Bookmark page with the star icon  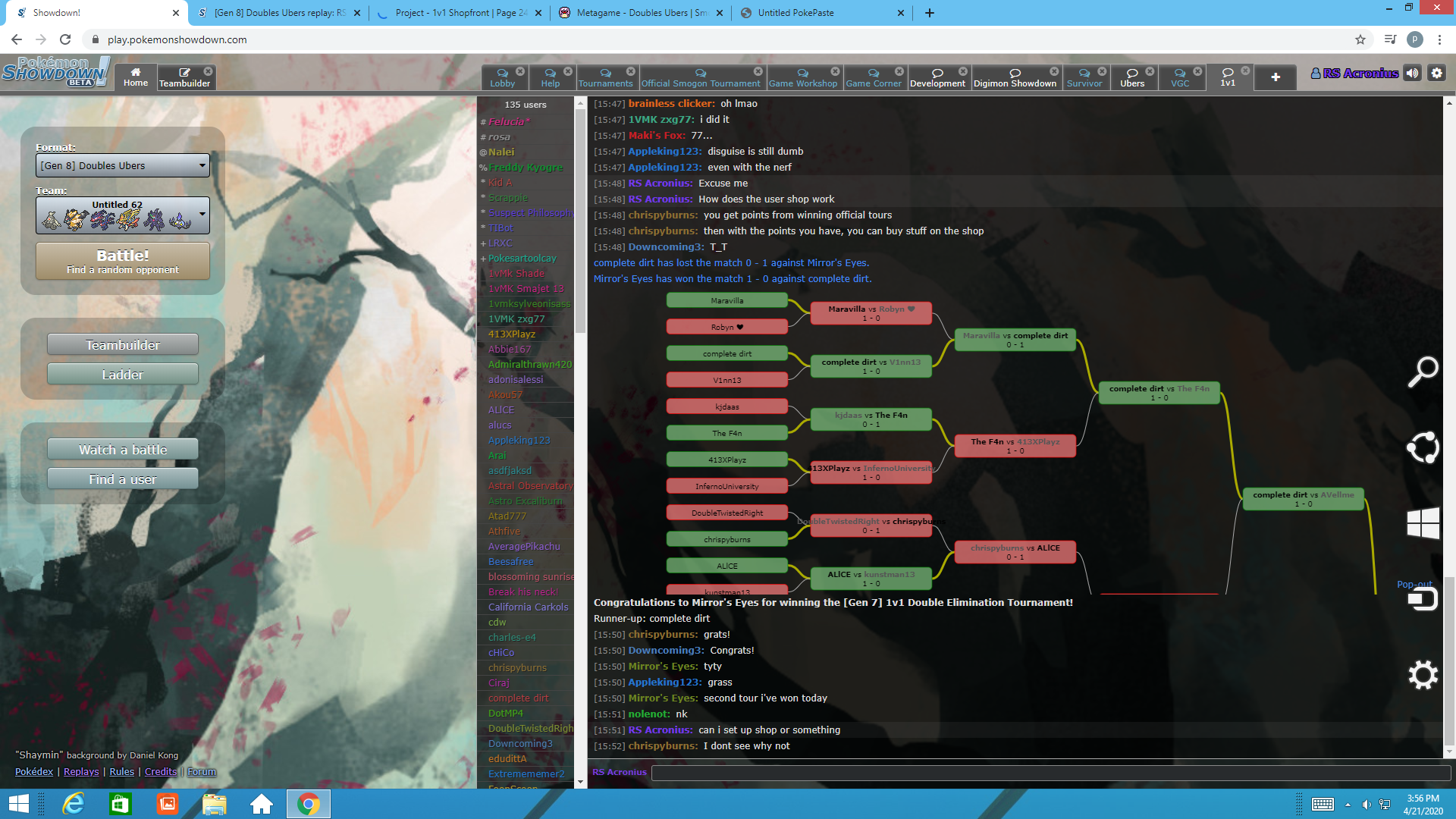(1360, 39)
